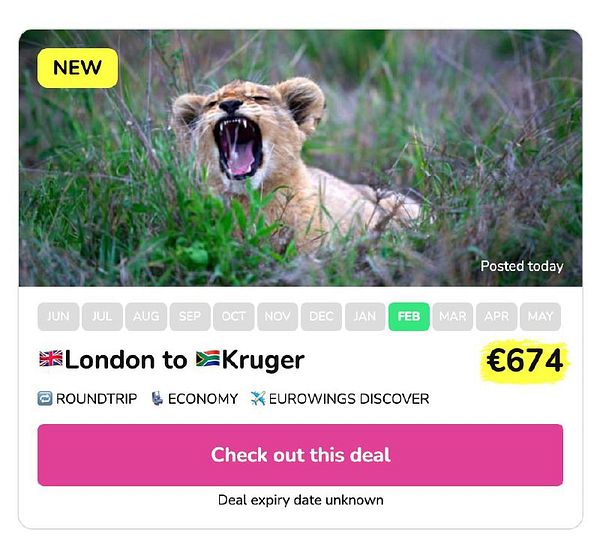The width and height of the screenshot is (600, 554).
Task: Select the MAR month chip
Action: point(453,316)
